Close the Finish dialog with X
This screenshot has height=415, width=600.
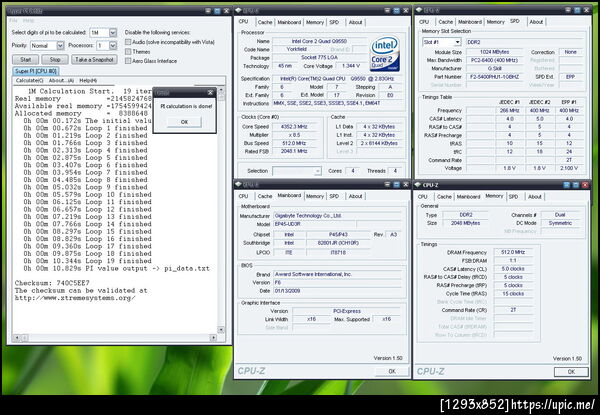click(x=210, y=93)
